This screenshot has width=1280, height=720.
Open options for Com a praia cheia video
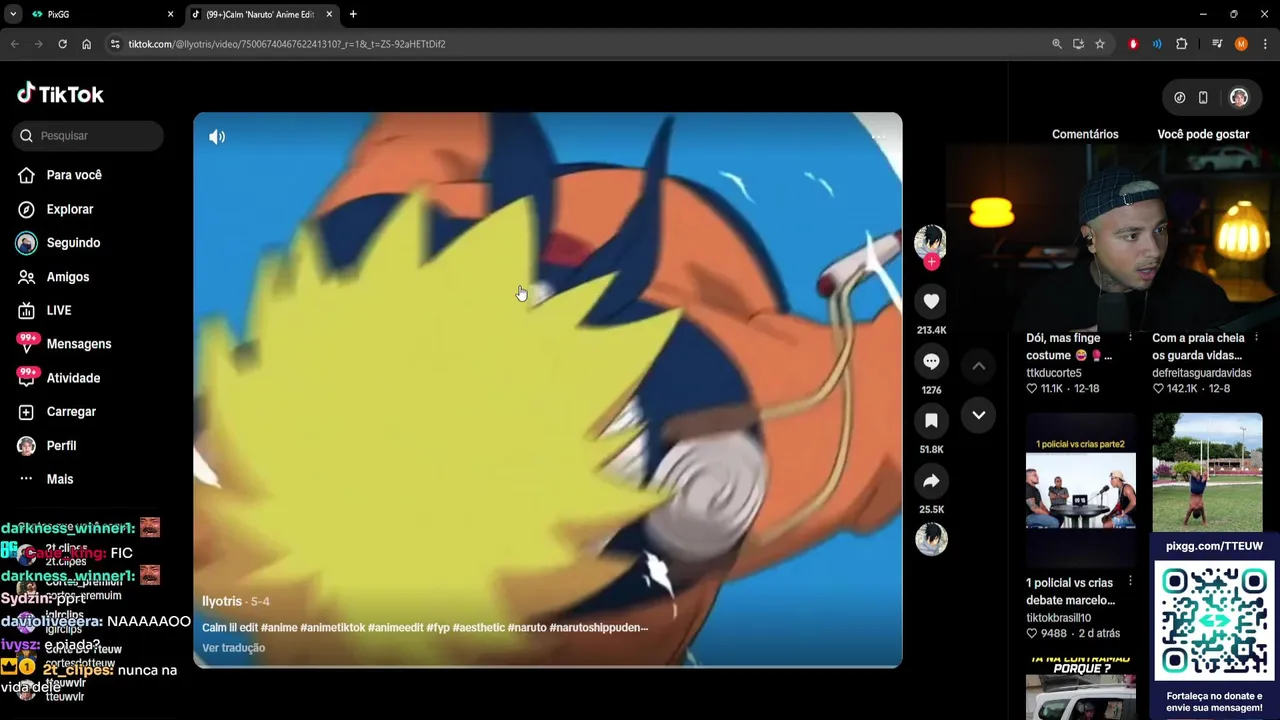(1256, 338)
